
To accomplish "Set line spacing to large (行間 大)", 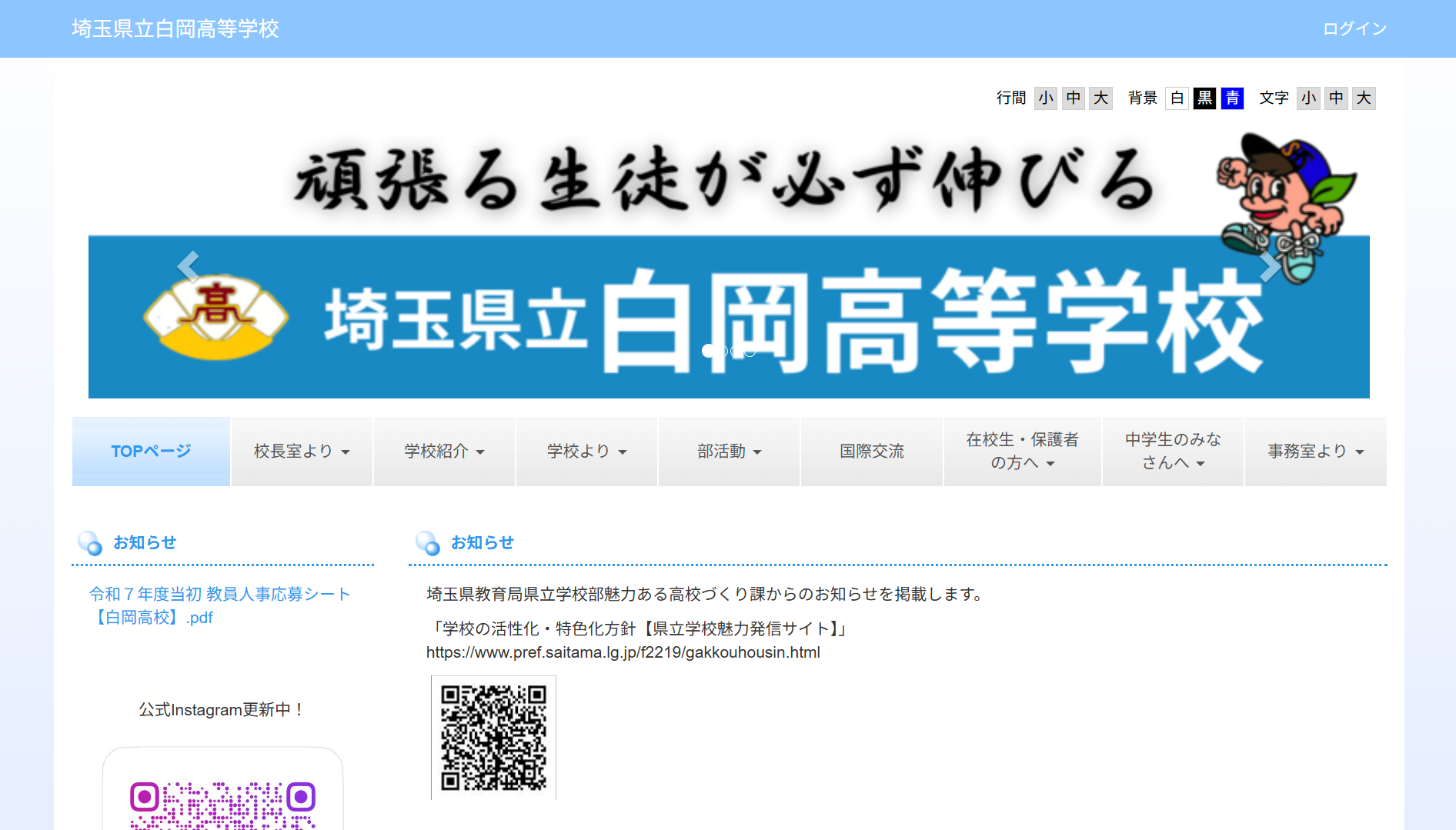I will tap(1101, 98).
